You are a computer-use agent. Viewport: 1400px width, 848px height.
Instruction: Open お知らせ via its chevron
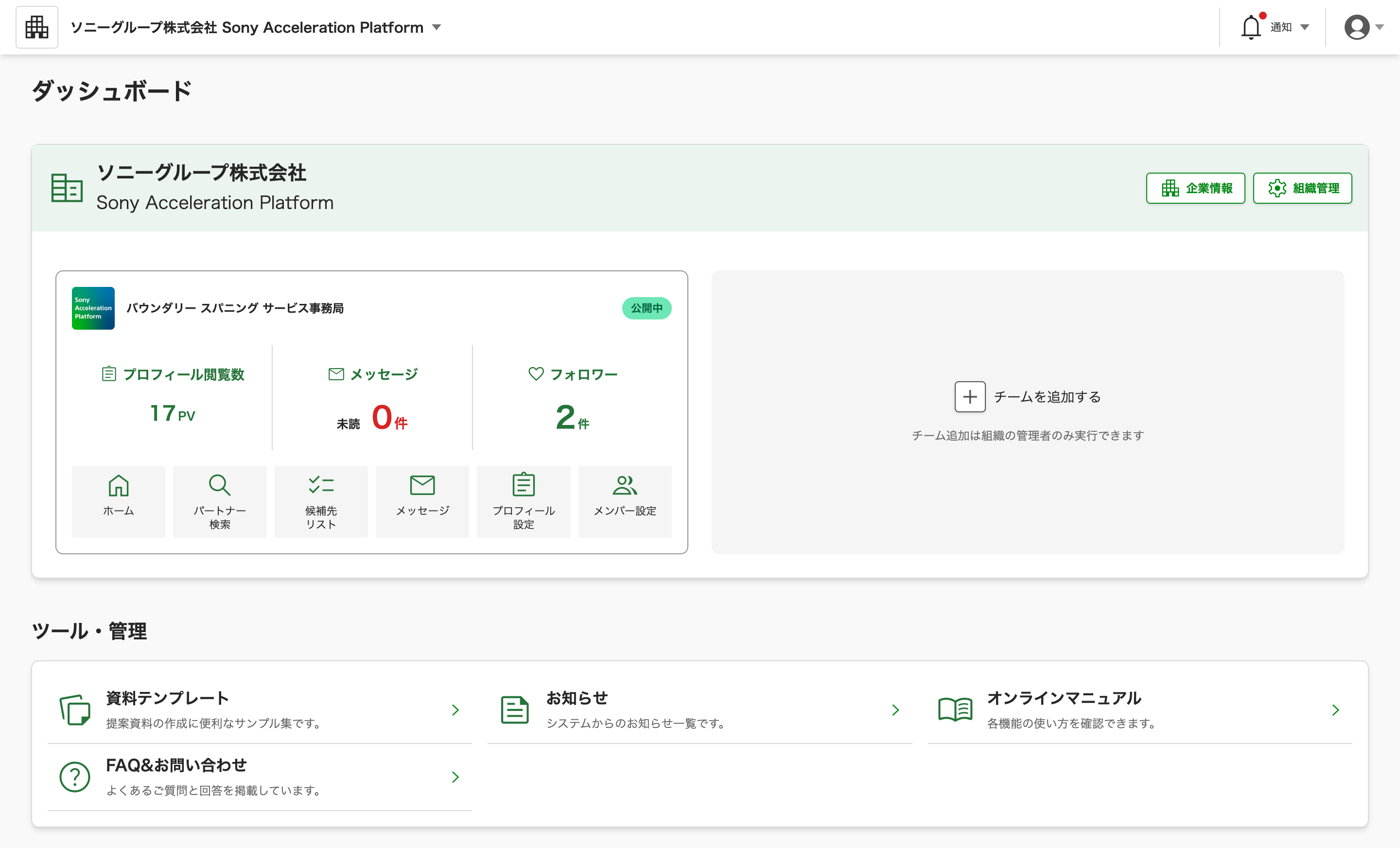(x=895, y=709)
